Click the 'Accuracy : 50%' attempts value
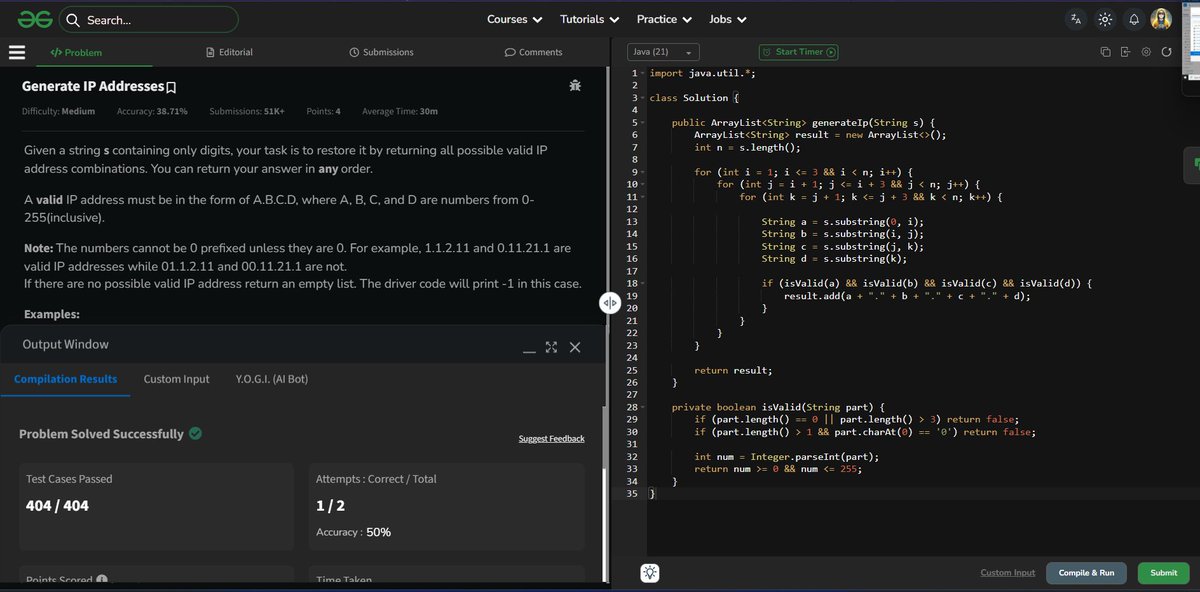 point(353,532)
